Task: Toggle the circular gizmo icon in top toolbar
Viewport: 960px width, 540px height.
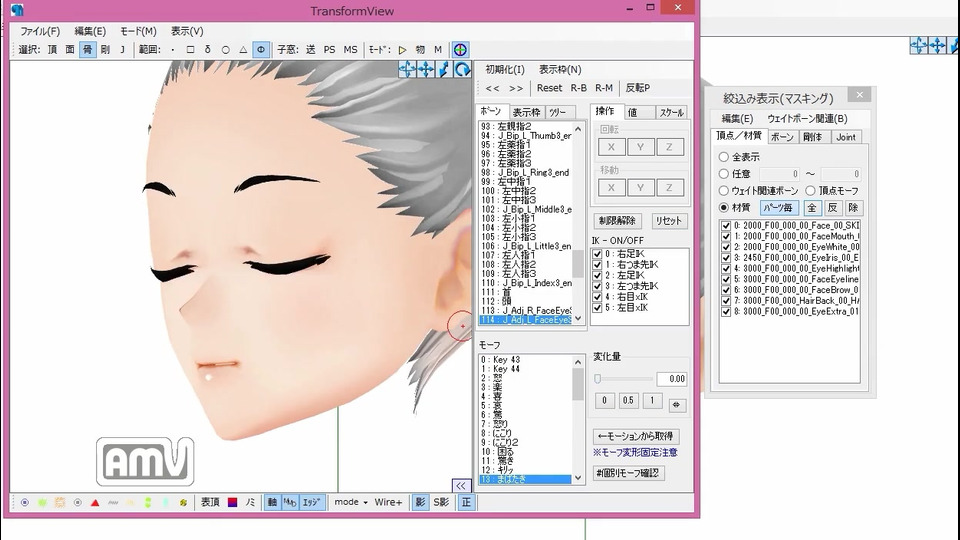Action: (x=459, y=49)
